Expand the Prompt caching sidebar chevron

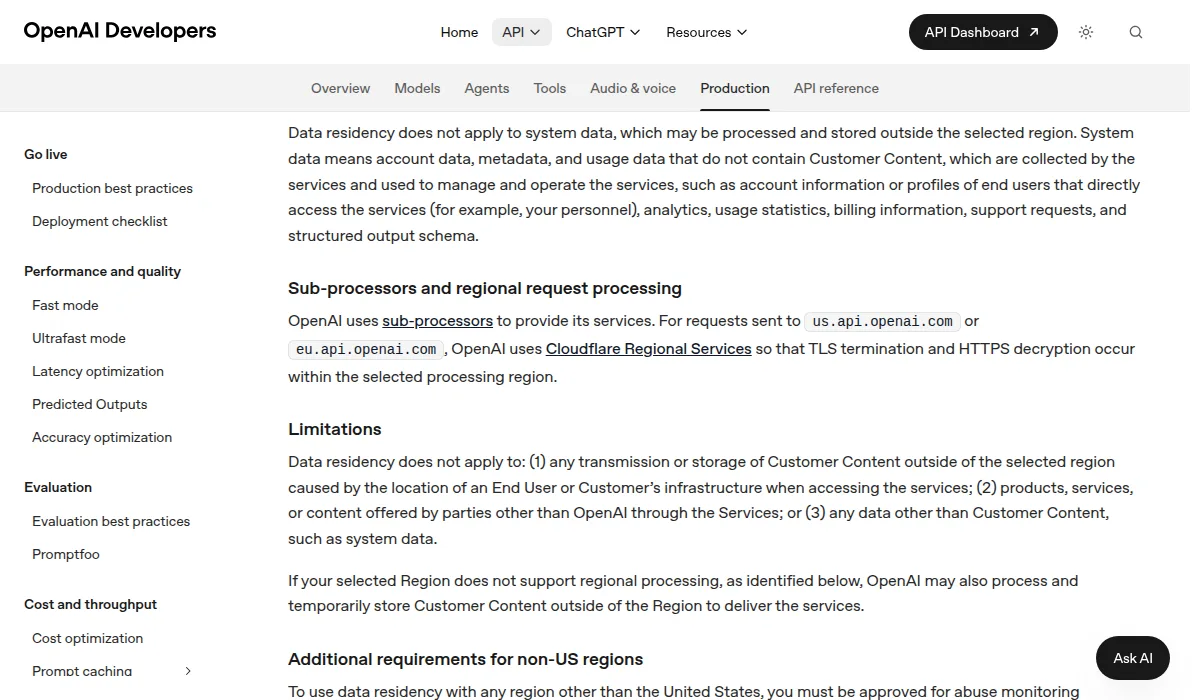pos(188,671)
